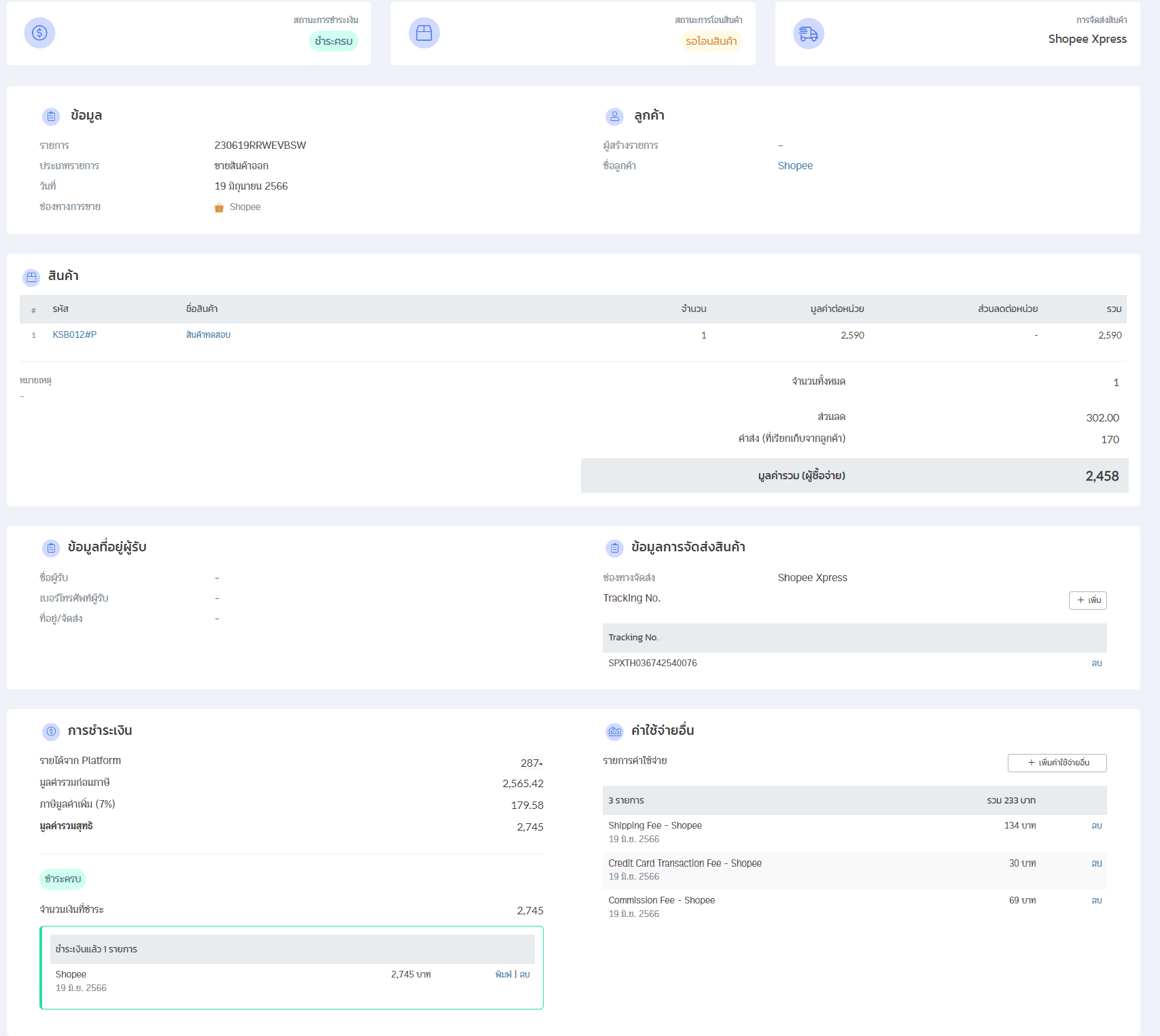Click the Shopee sales channel text
The width and height of the screenshot is (1160, 1036).
(x=245, y=207)
